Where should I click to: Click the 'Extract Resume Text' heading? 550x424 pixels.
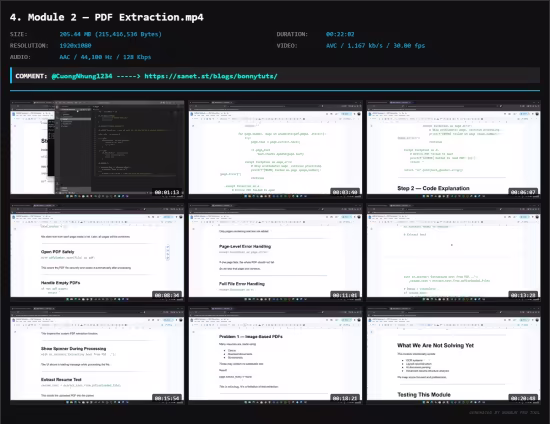tap(61, 379)
